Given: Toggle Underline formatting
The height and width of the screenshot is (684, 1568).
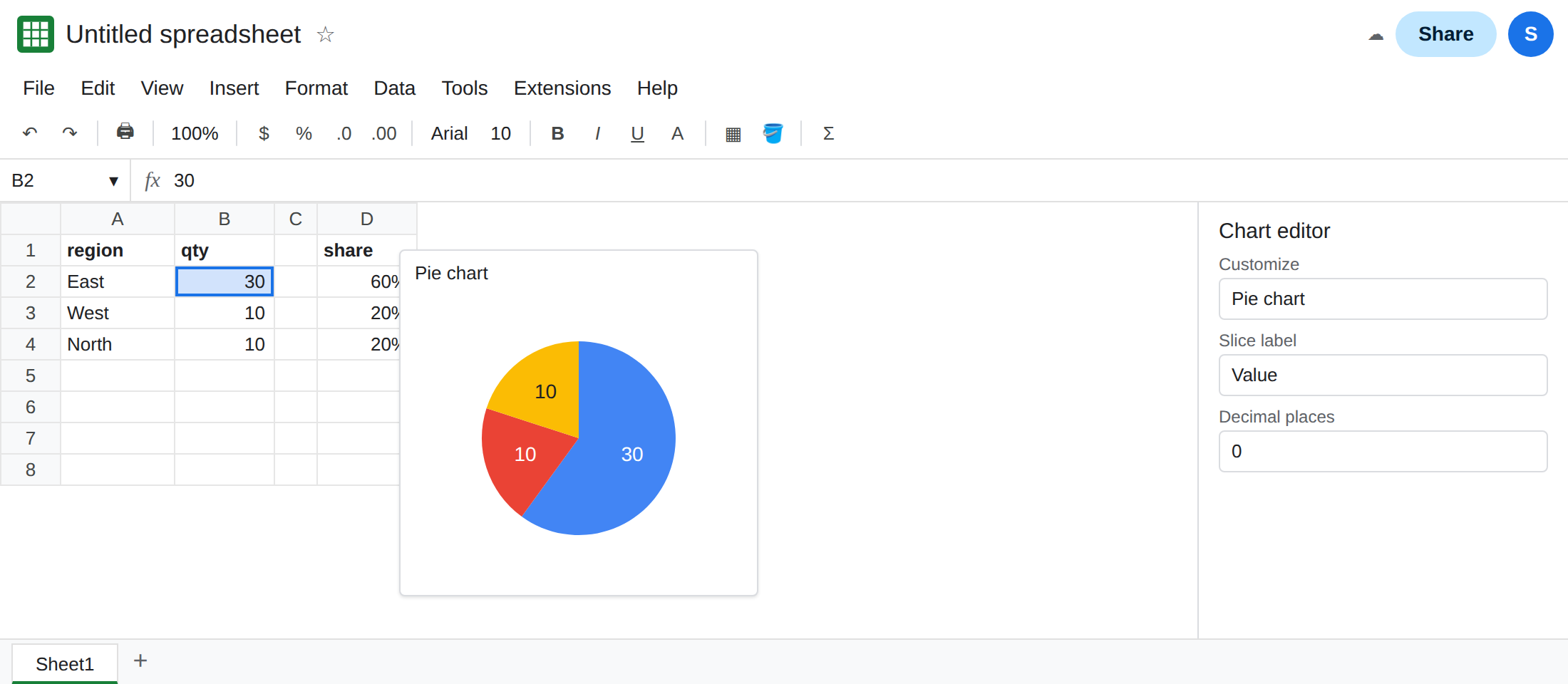Looking at the screenshot, I should (x=637, y=133).
